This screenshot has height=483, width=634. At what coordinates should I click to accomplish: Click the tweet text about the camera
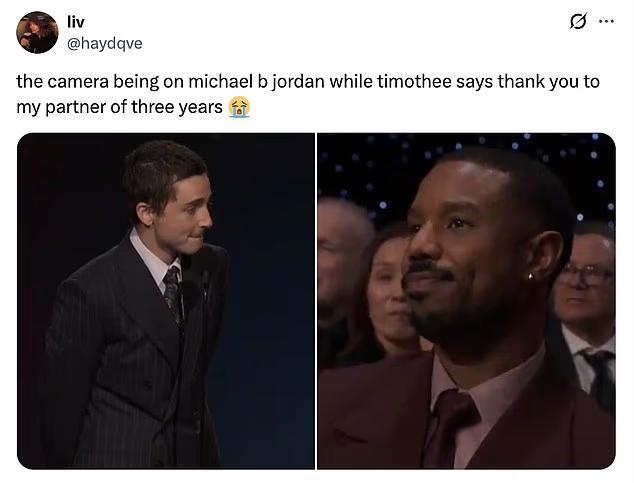pyautogui.click(x=307, y=94)
